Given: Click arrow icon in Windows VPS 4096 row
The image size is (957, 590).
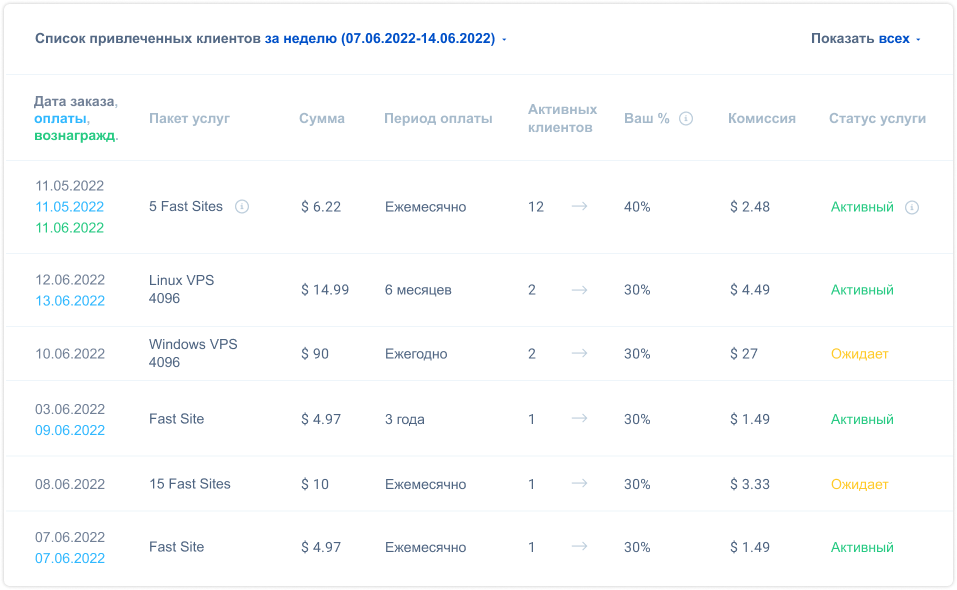Looking at the screenshot, I should point(579,353).
